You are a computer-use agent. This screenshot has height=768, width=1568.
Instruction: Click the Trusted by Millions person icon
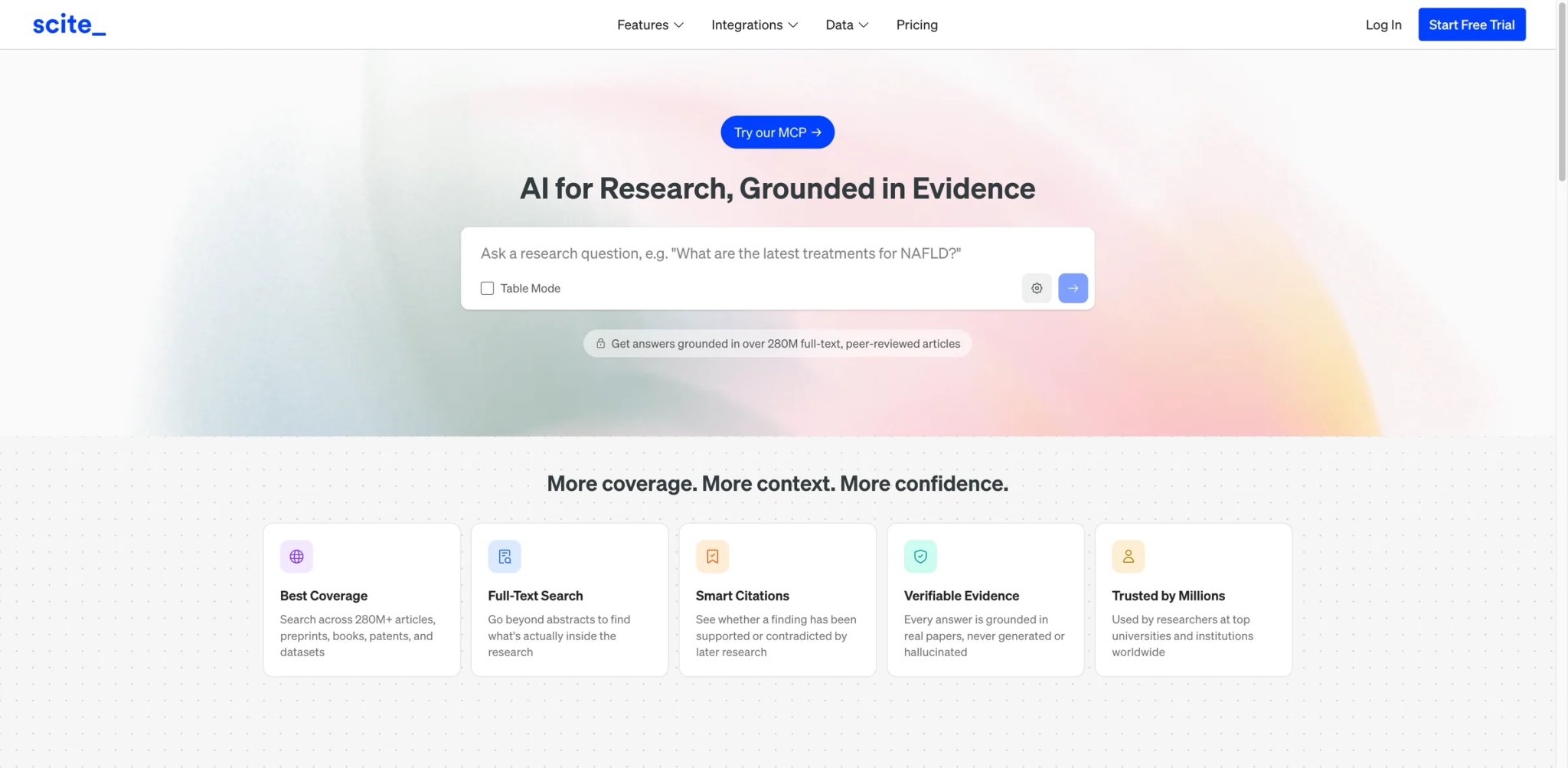pos(1129,557)
